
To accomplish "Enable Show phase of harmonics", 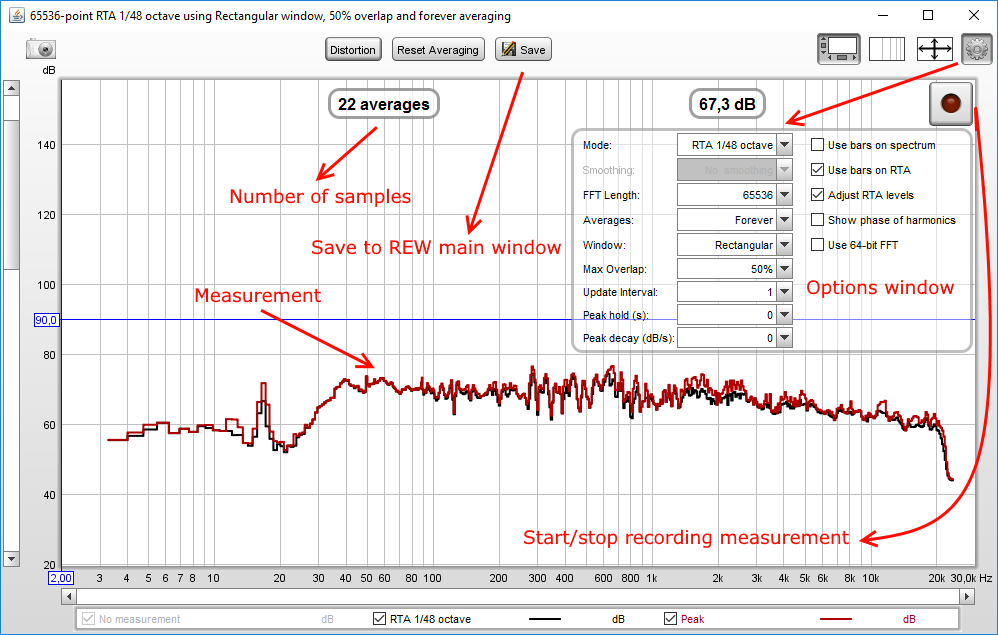I will (x=817, y=220).
